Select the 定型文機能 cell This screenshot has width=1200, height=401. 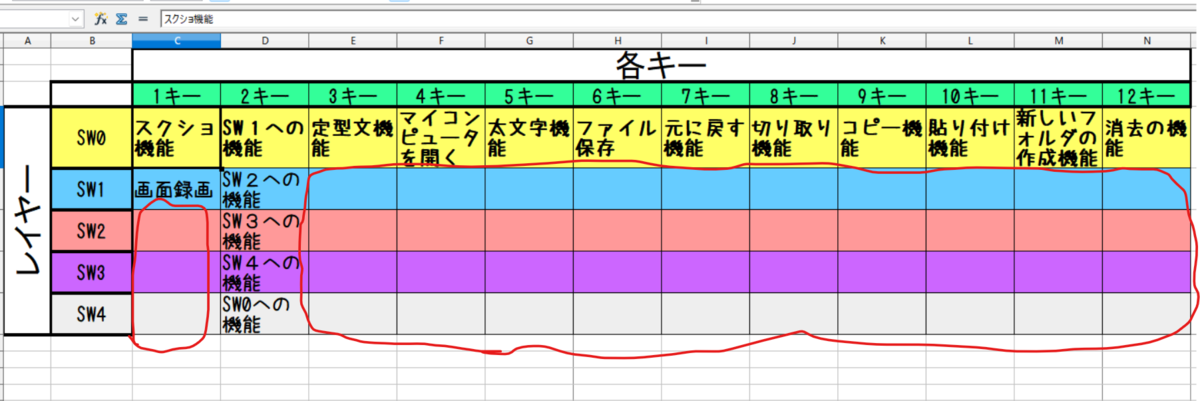click(353, 138)
